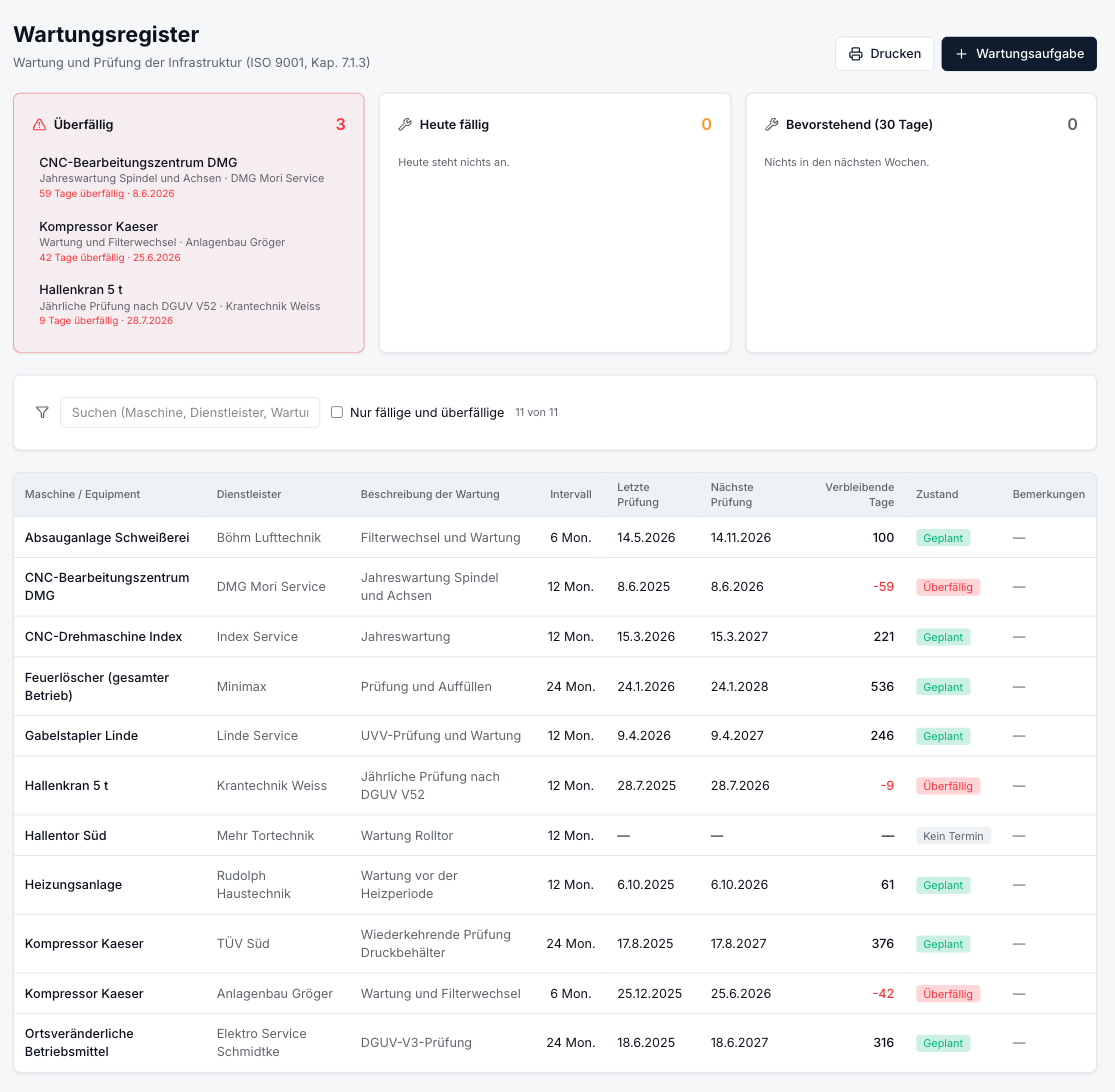Screen dimensions: 1115x1092
Task: Enable Nur fällige und überfällige checkbox
Action: 337,412
